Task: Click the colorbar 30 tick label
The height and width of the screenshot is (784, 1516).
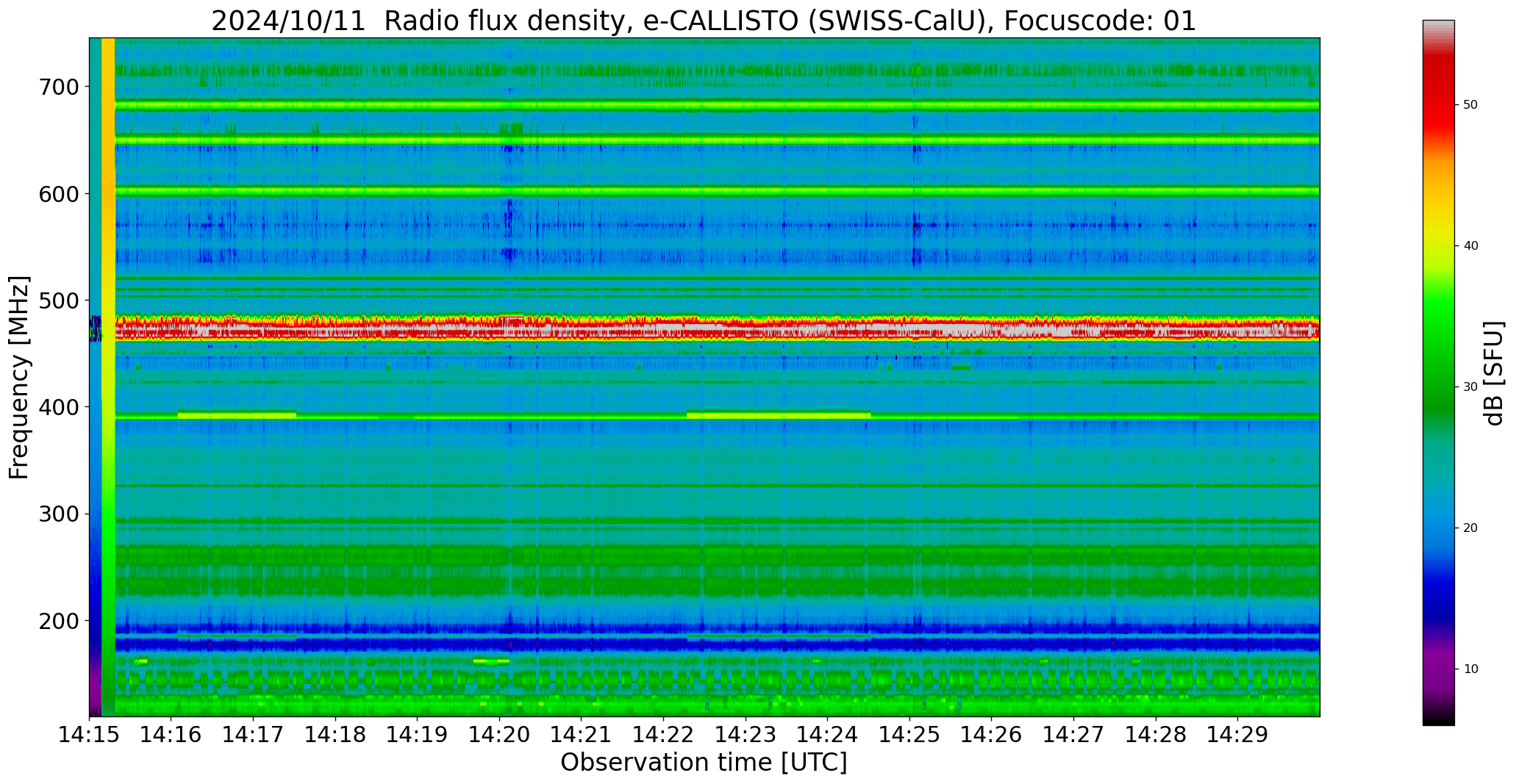Action: tap(1470, 387)
